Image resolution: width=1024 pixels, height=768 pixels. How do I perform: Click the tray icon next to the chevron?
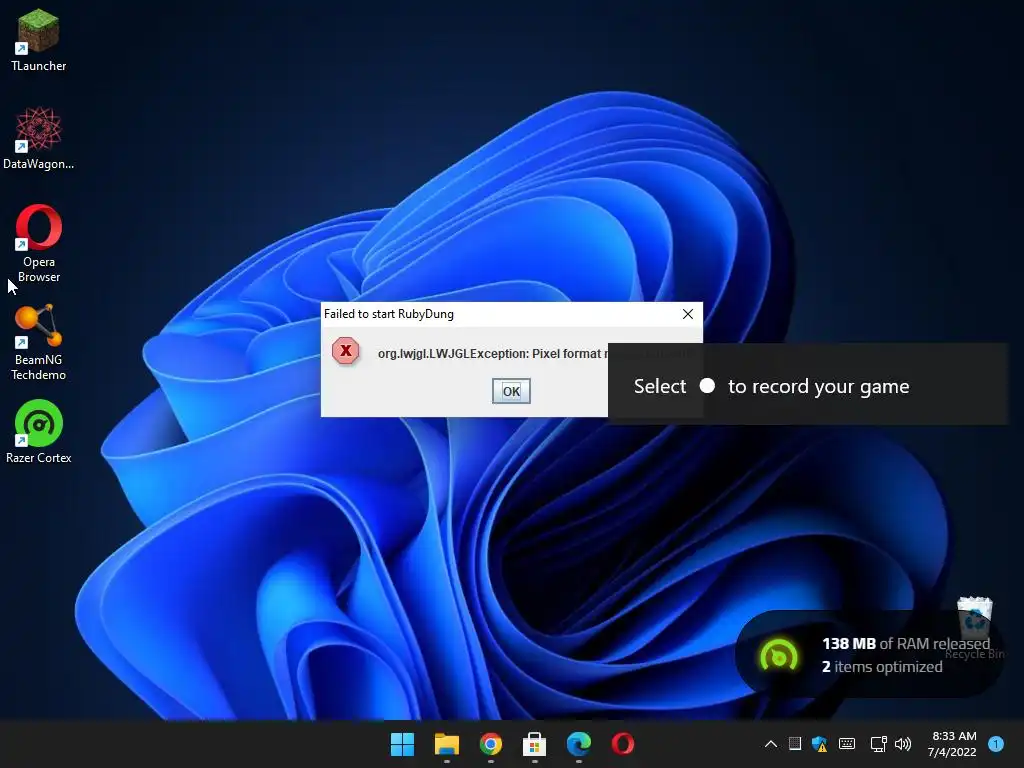[x=795, y=743]
